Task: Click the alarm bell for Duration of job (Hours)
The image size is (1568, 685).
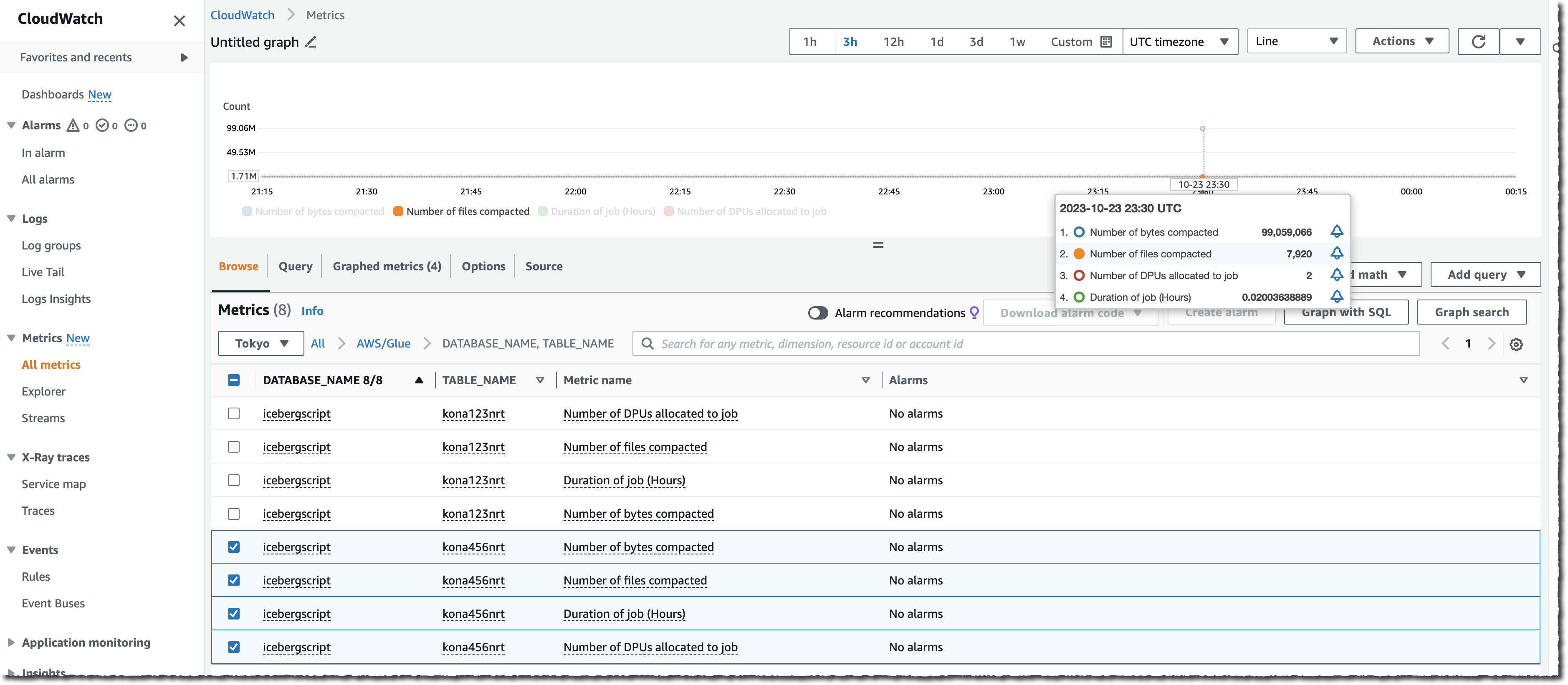Action: 1336,297
